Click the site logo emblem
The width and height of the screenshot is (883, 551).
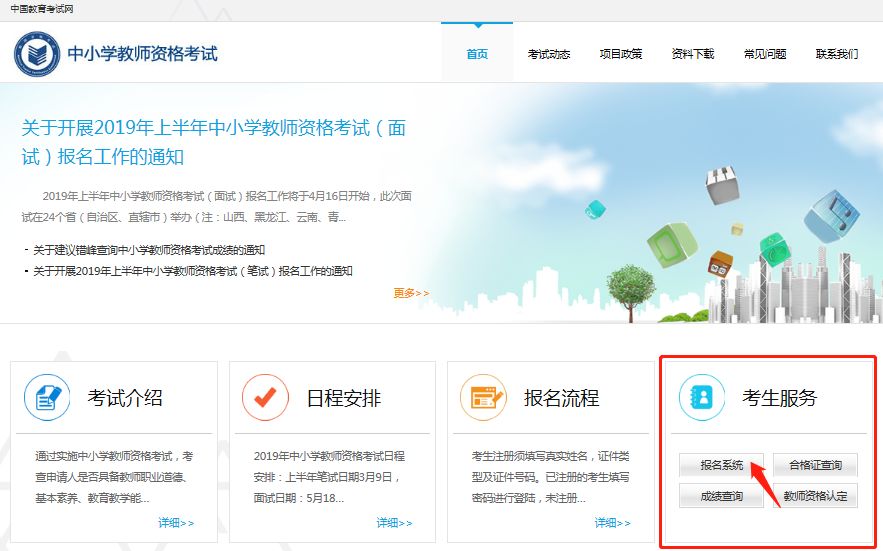37,54
